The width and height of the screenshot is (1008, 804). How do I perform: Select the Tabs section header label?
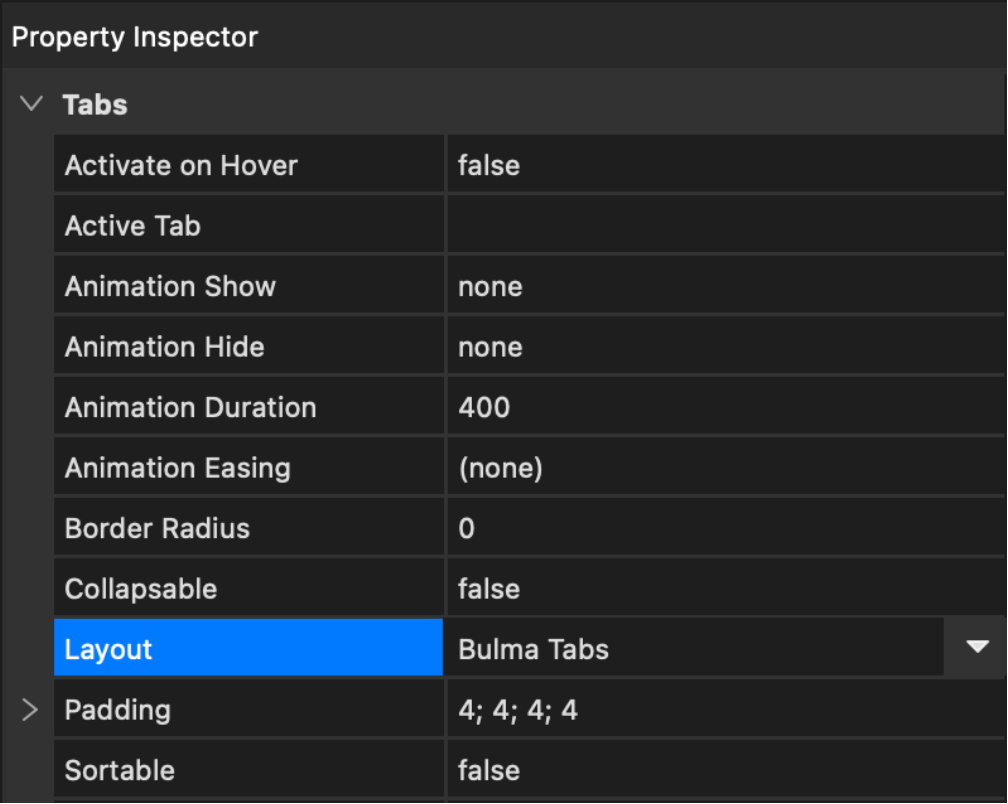tap(95, 104)
